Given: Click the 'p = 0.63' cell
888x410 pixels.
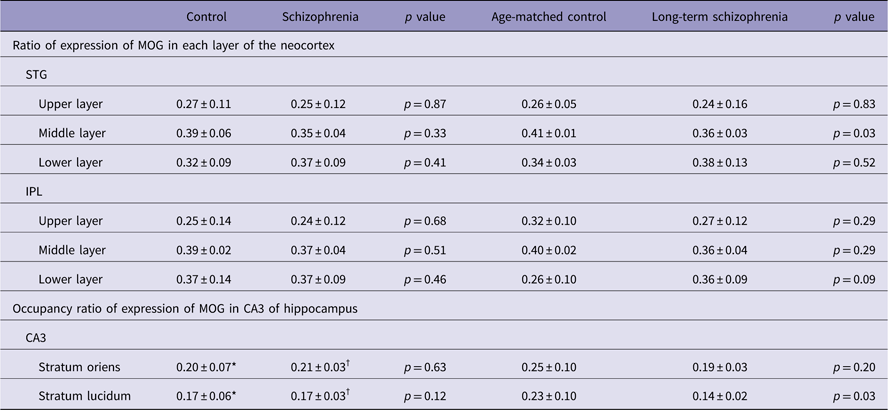Looking at the screenshot, I should coord(425,367).
